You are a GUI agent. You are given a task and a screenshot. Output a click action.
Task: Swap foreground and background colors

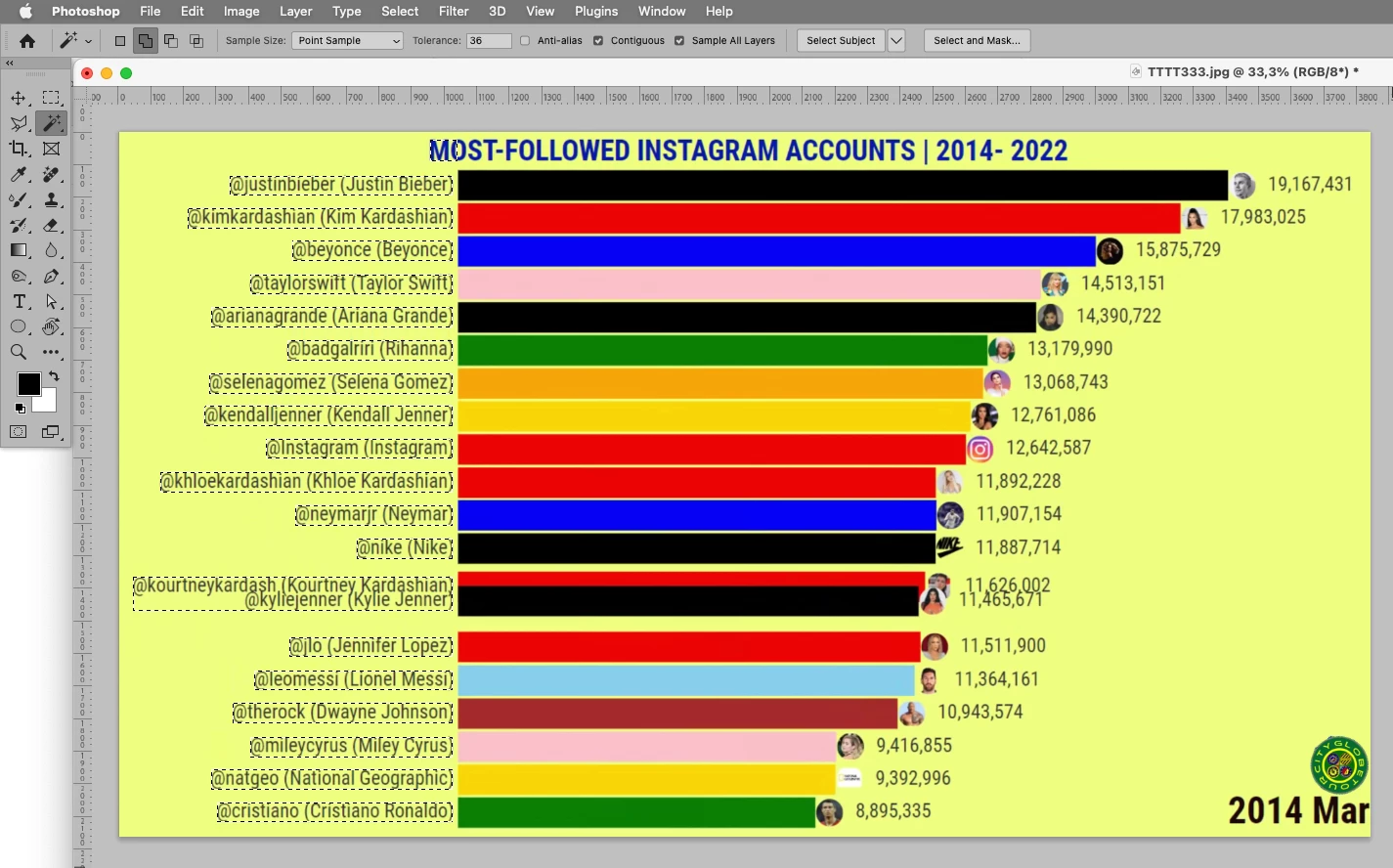(54, 376)
